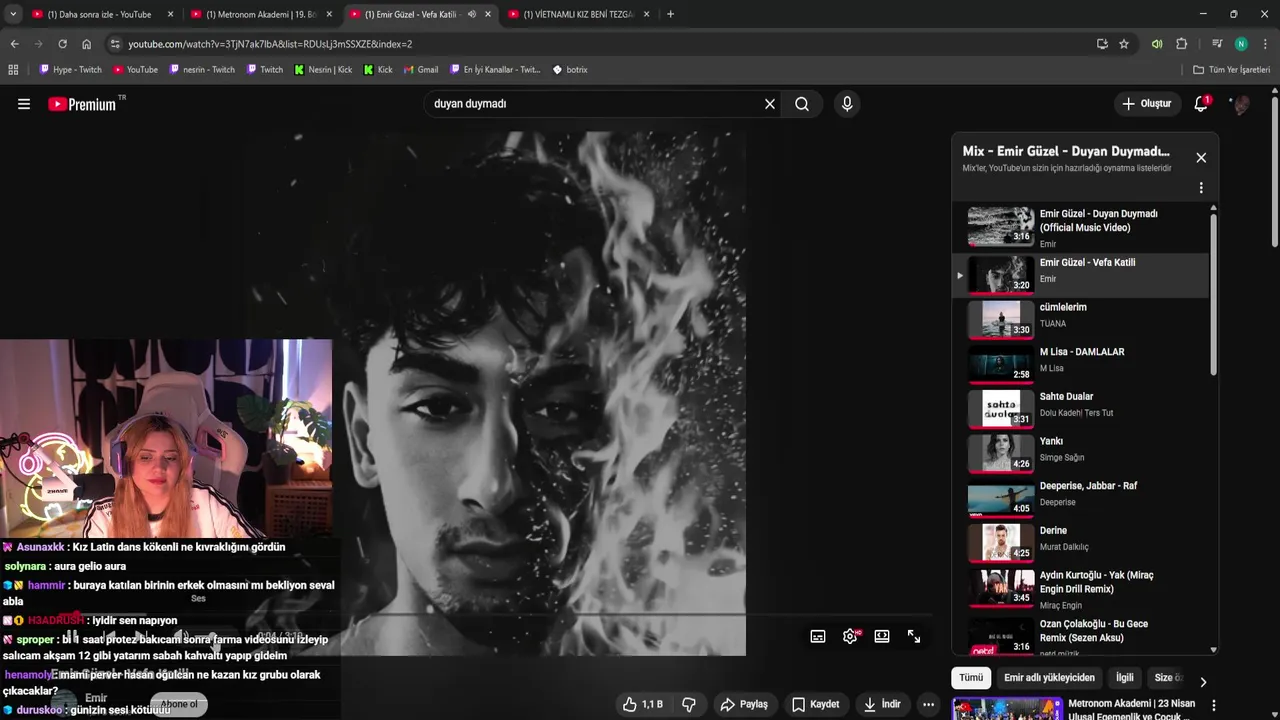The width and height of the screenshot is (1280, 720).
Task: Switch to Daha sonra izle tab
Action: pos(98,14)
